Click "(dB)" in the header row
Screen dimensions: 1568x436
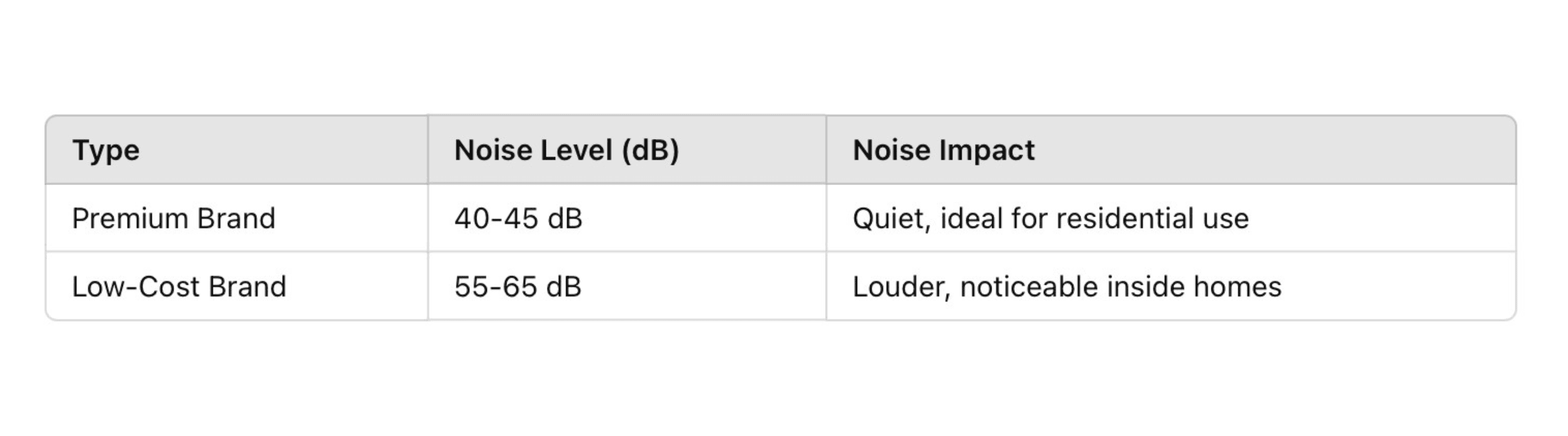(x=650, y=150)
